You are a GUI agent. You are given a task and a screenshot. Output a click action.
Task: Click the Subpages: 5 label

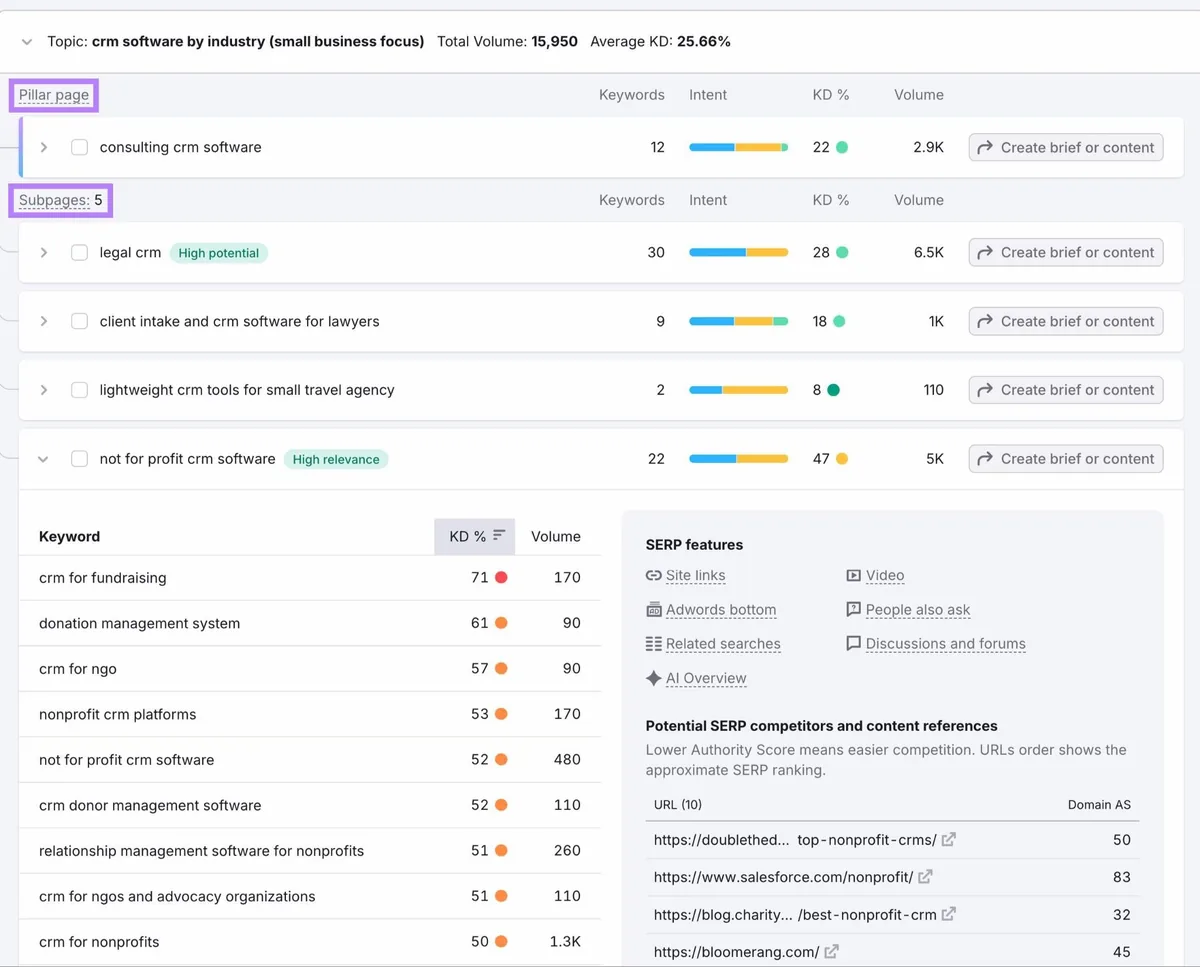pyautogui.click(x=60, y=200)
